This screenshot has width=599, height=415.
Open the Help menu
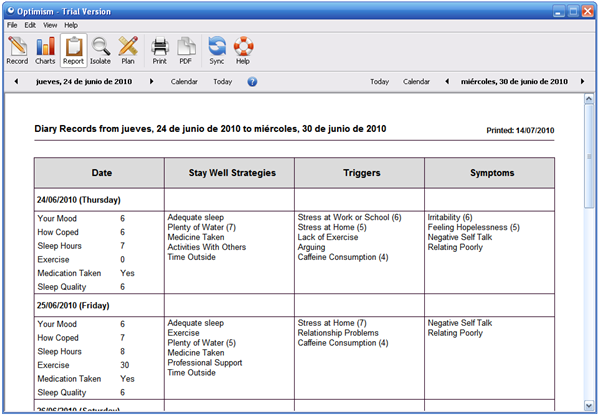point(71,25)
